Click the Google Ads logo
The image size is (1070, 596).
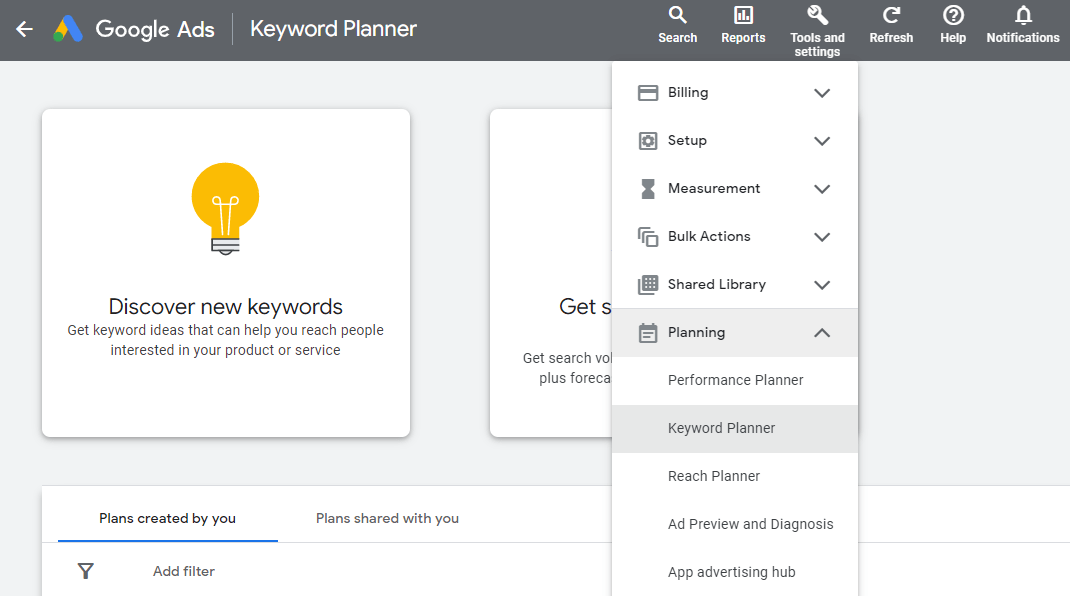[x=68, y=29]
